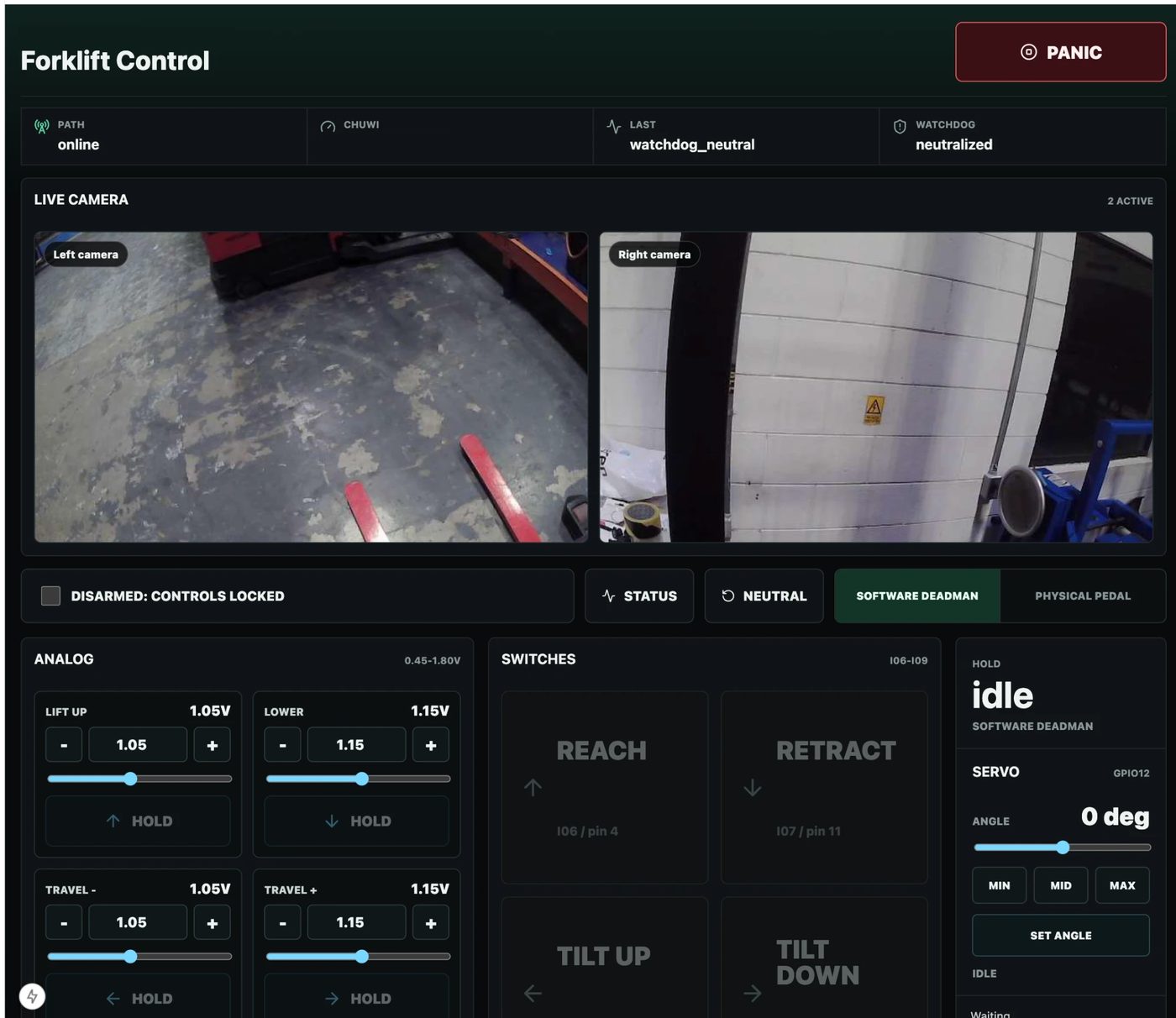Open the Right camera feed

click(876, 387)
